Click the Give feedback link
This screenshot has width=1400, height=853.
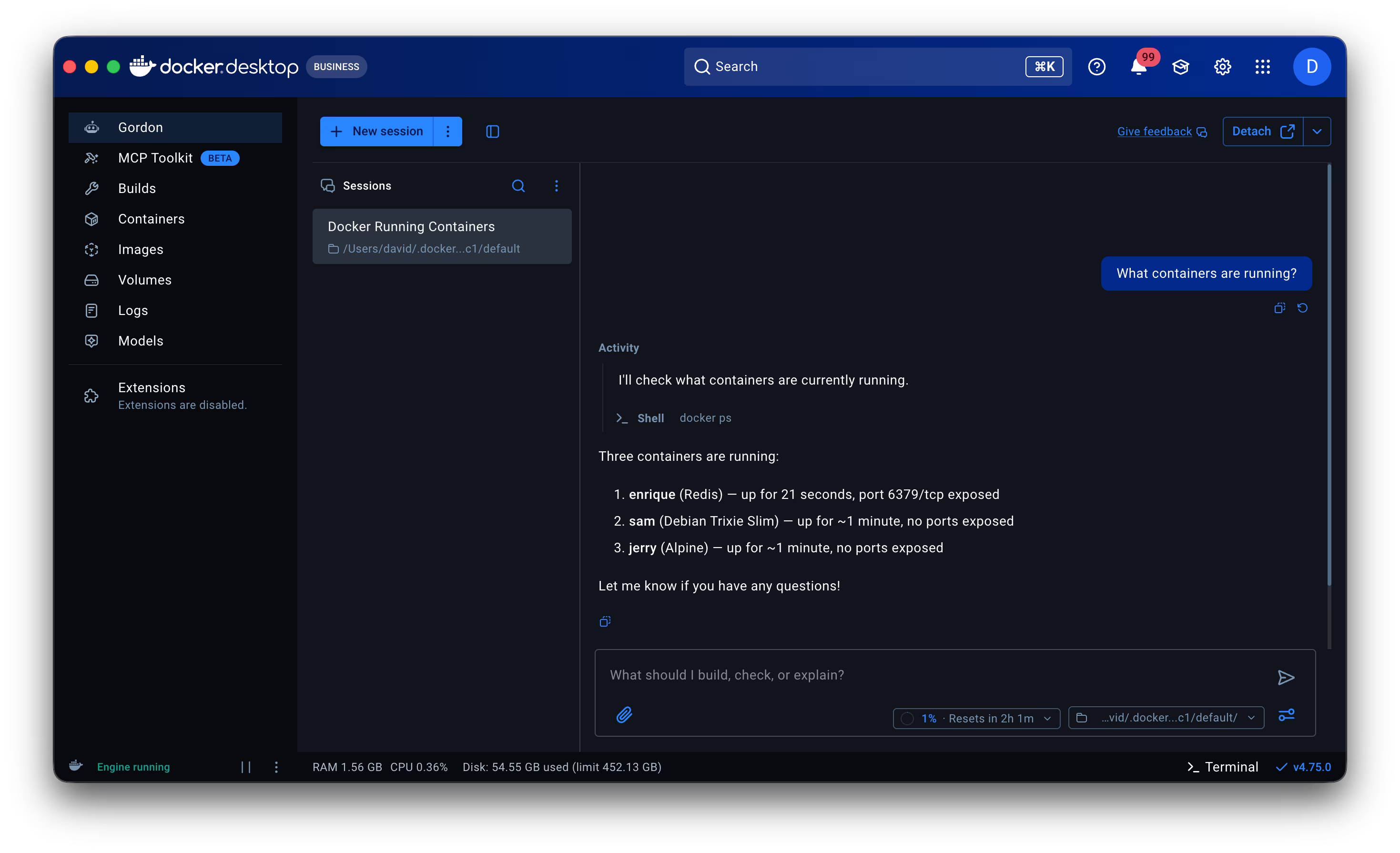1161,131
